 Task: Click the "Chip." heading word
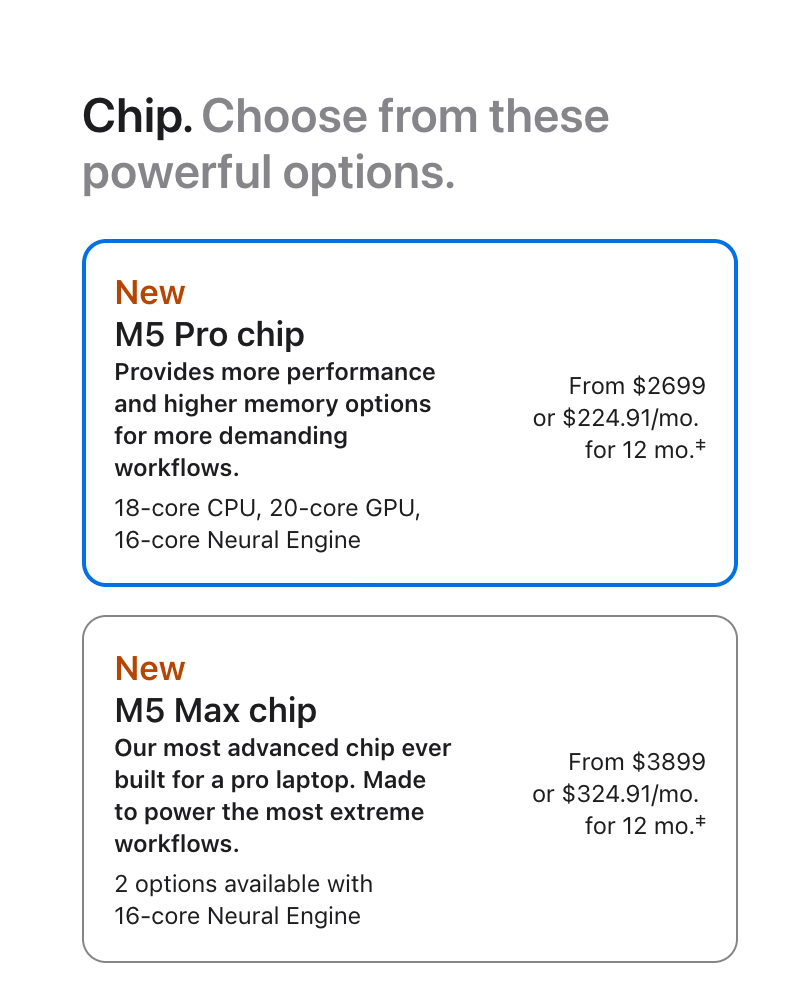point(137,117)
